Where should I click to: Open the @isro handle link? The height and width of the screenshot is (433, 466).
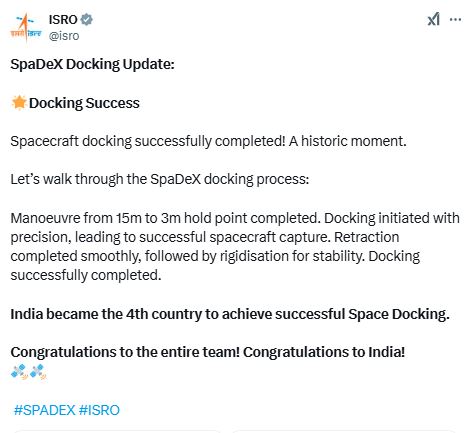click(x=64, y=35)
